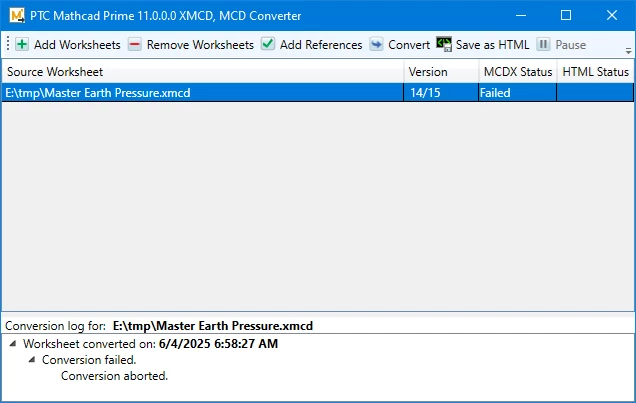The height and width of the screenshot is (403, 636).
Task: Click the Save as HTML label
Action: [492, 45]
